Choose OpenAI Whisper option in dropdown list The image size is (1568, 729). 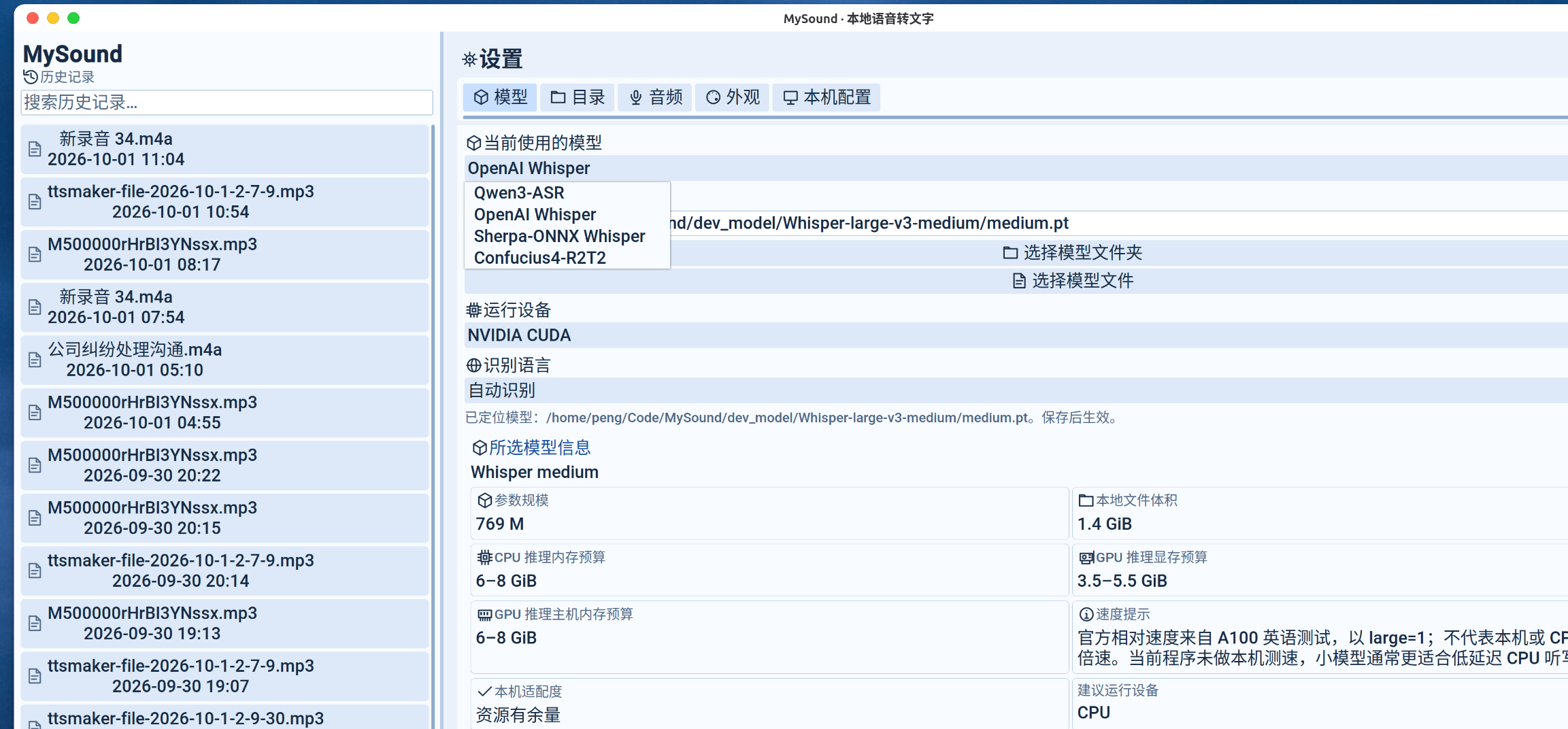(x=567, y=214)
